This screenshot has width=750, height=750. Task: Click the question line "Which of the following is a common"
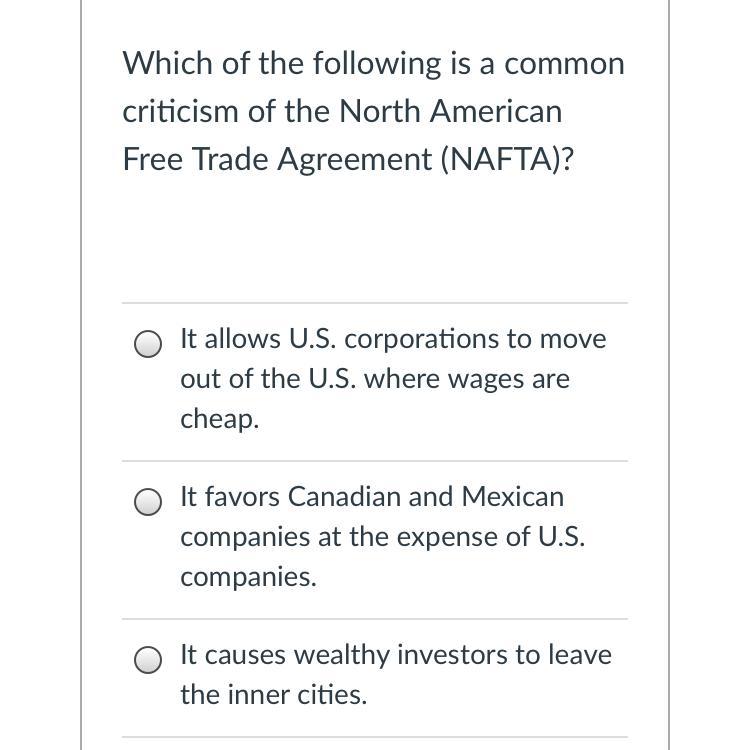pyautogui.click(x=373, y=64)
